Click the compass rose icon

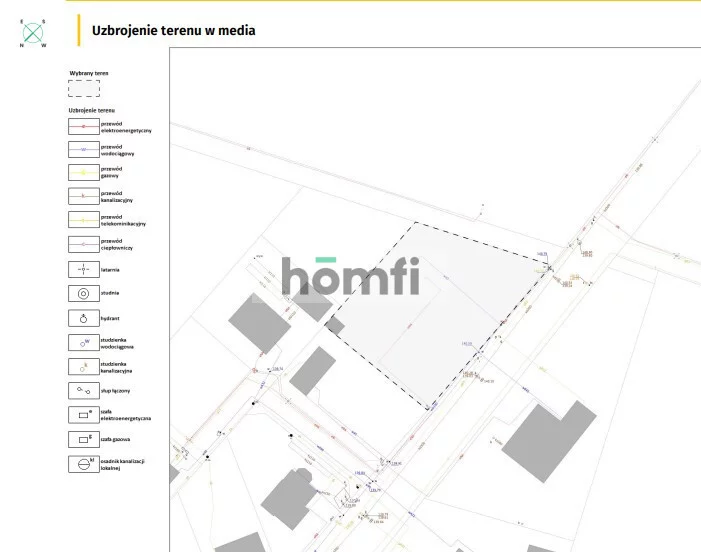33,33
